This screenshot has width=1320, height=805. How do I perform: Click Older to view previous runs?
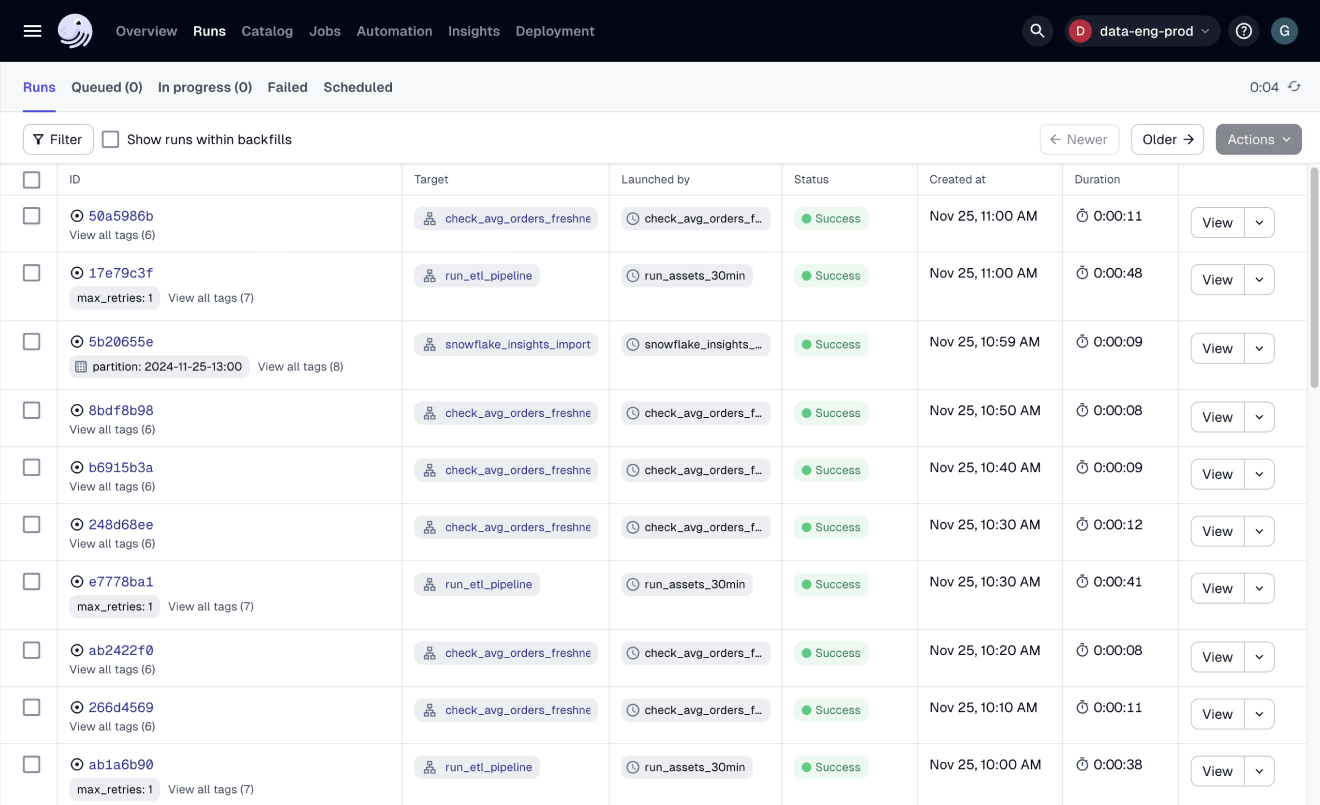coord(1167,139)
